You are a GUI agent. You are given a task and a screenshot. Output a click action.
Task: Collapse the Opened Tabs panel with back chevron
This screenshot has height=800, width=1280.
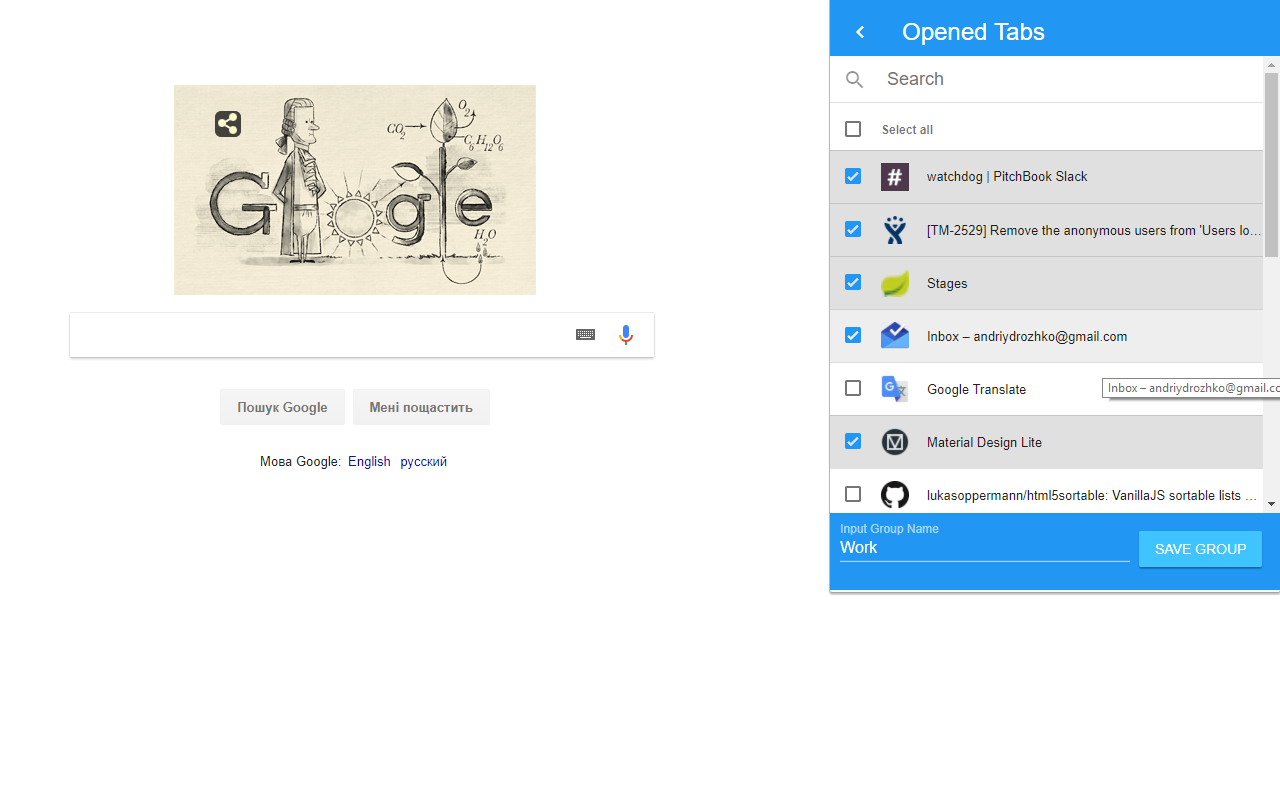click(x=859, y=31)
